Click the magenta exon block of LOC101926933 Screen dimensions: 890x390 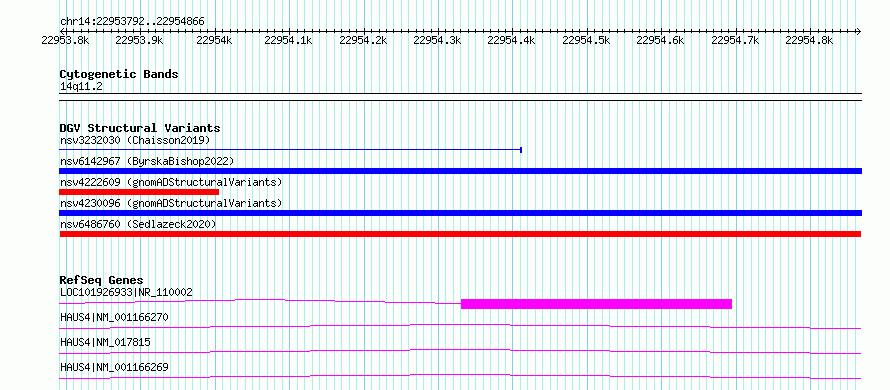click(596, 304)
